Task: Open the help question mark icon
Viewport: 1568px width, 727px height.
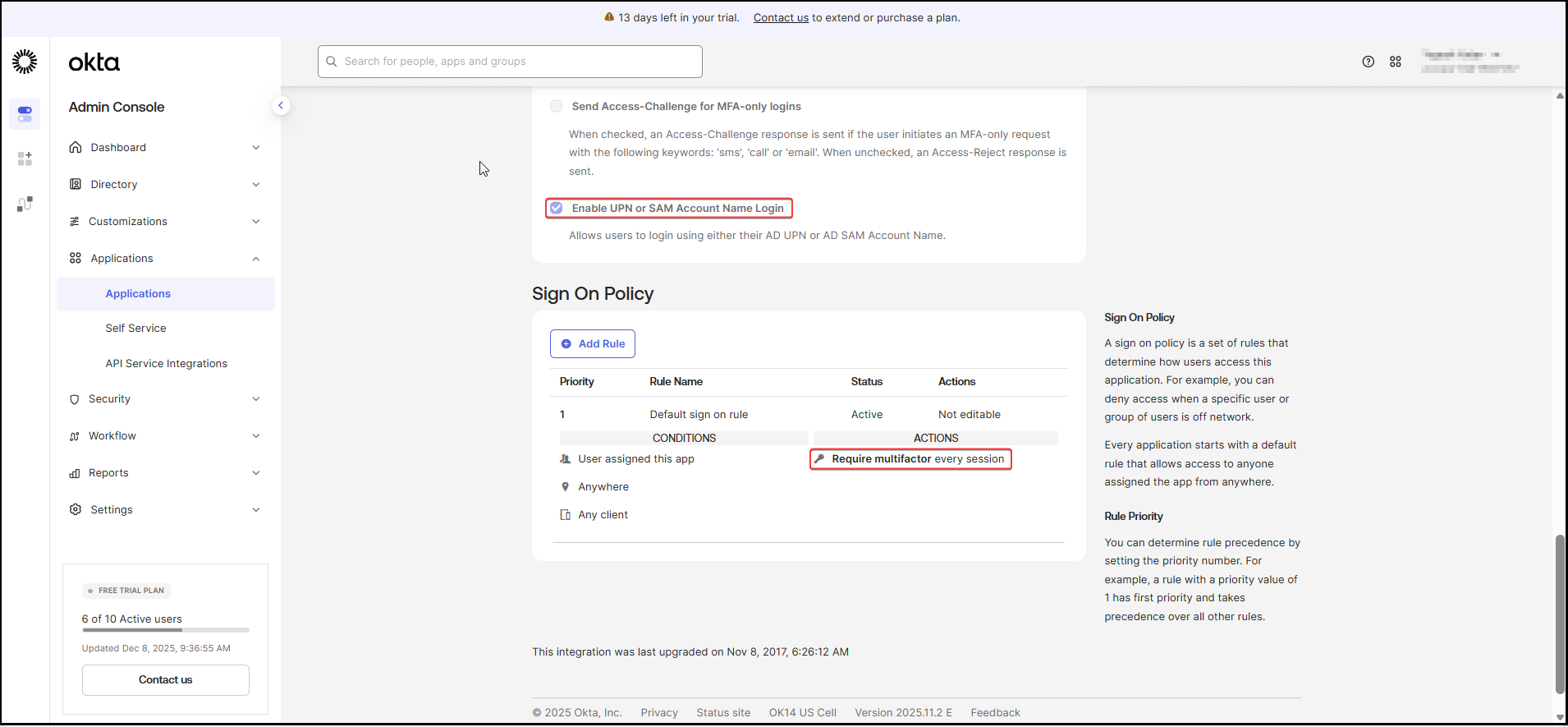Action: click(1368, 62)
